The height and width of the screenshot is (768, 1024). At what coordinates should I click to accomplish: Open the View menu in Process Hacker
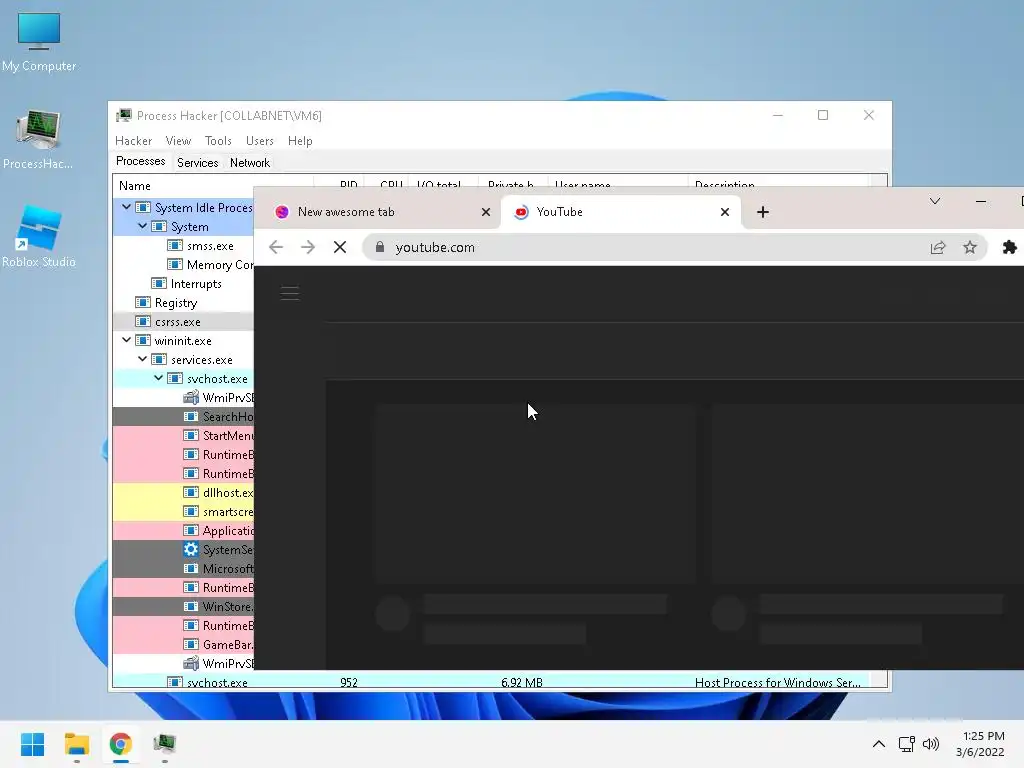[178, 140]
